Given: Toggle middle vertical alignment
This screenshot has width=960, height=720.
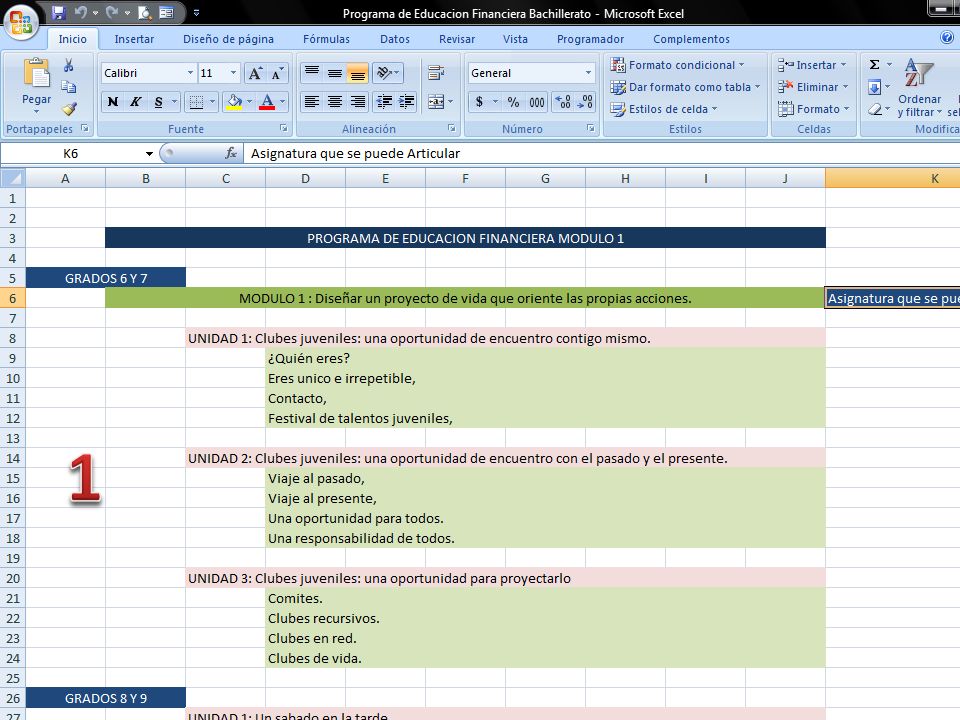Looking at the screenshot, I should pyautogui.click(x=335, y=73).
